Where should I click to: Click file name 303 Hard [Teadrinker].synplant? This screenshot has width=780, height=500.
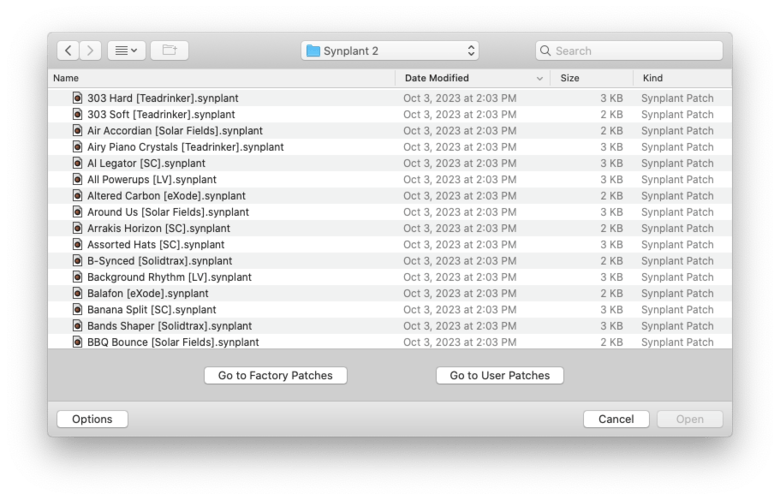pyautogui.click(x=163, y=98)
